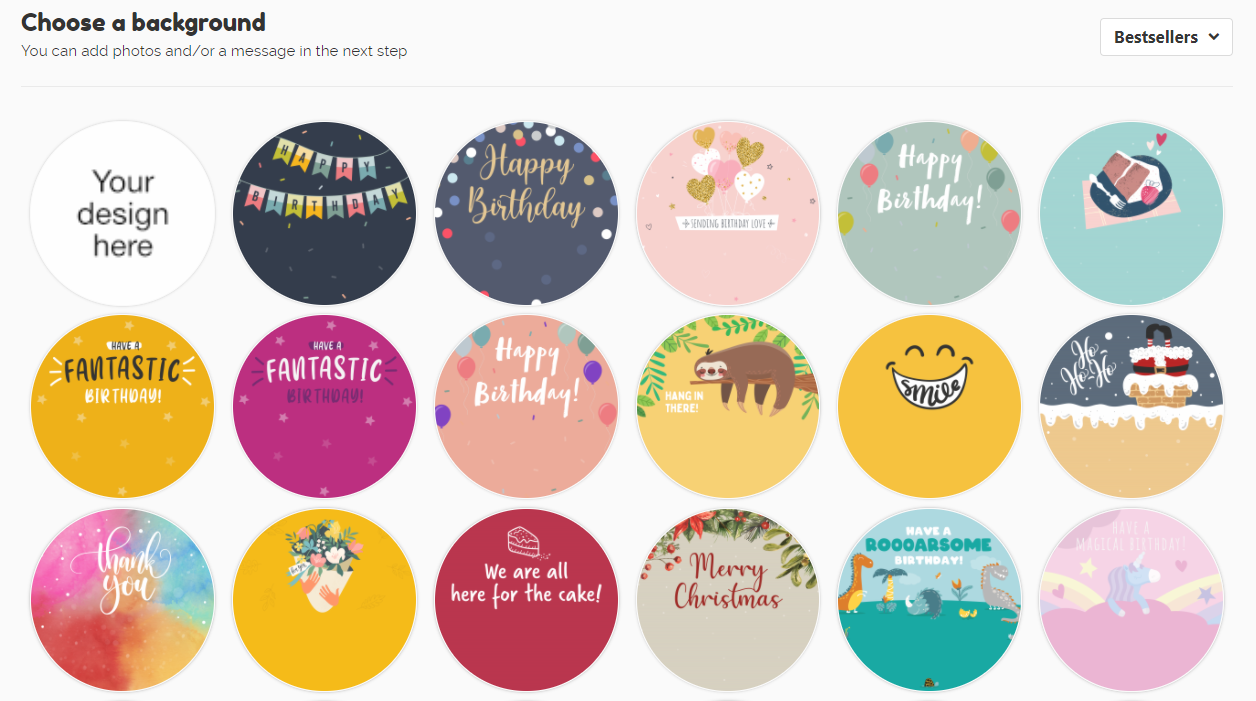The width and height of the screenshot is (1256, 701).
Task: Pick the gold script Happy Birthday dotted background
Action: tap(526, 213)
